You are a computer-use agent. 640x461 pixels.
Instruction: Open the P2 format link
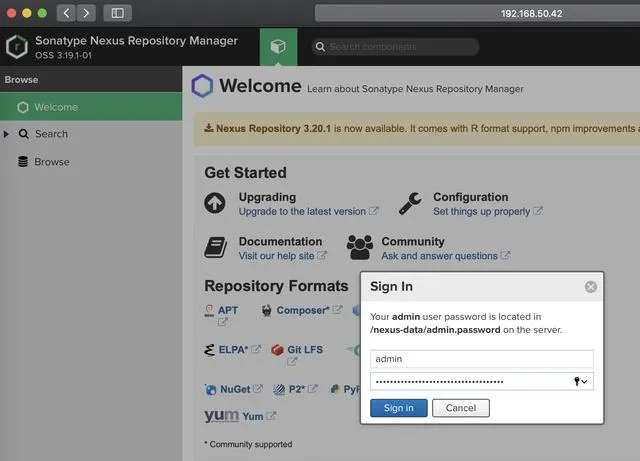coord(297,389)
